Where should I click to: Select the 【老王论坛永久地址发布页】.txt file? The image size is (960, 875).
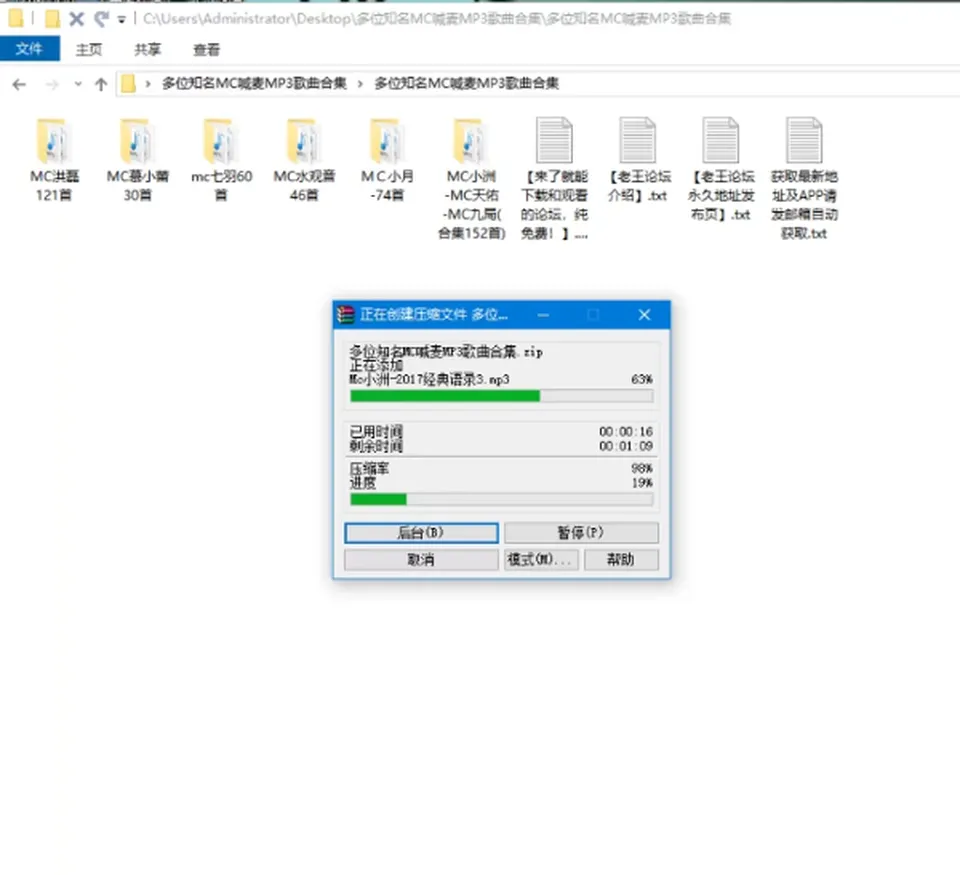pos(721,168)
